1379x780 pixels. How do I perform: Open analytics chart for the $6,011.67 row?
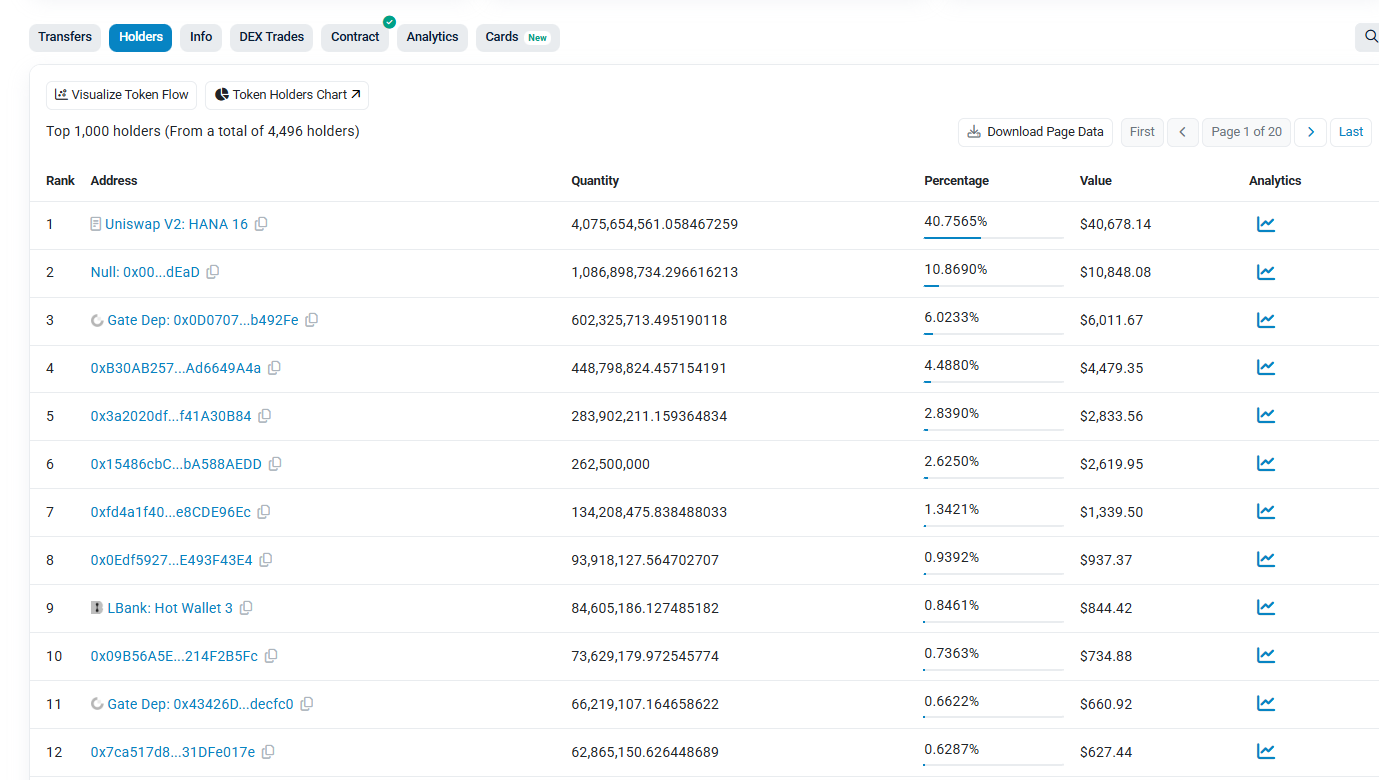click(1266, 320)
